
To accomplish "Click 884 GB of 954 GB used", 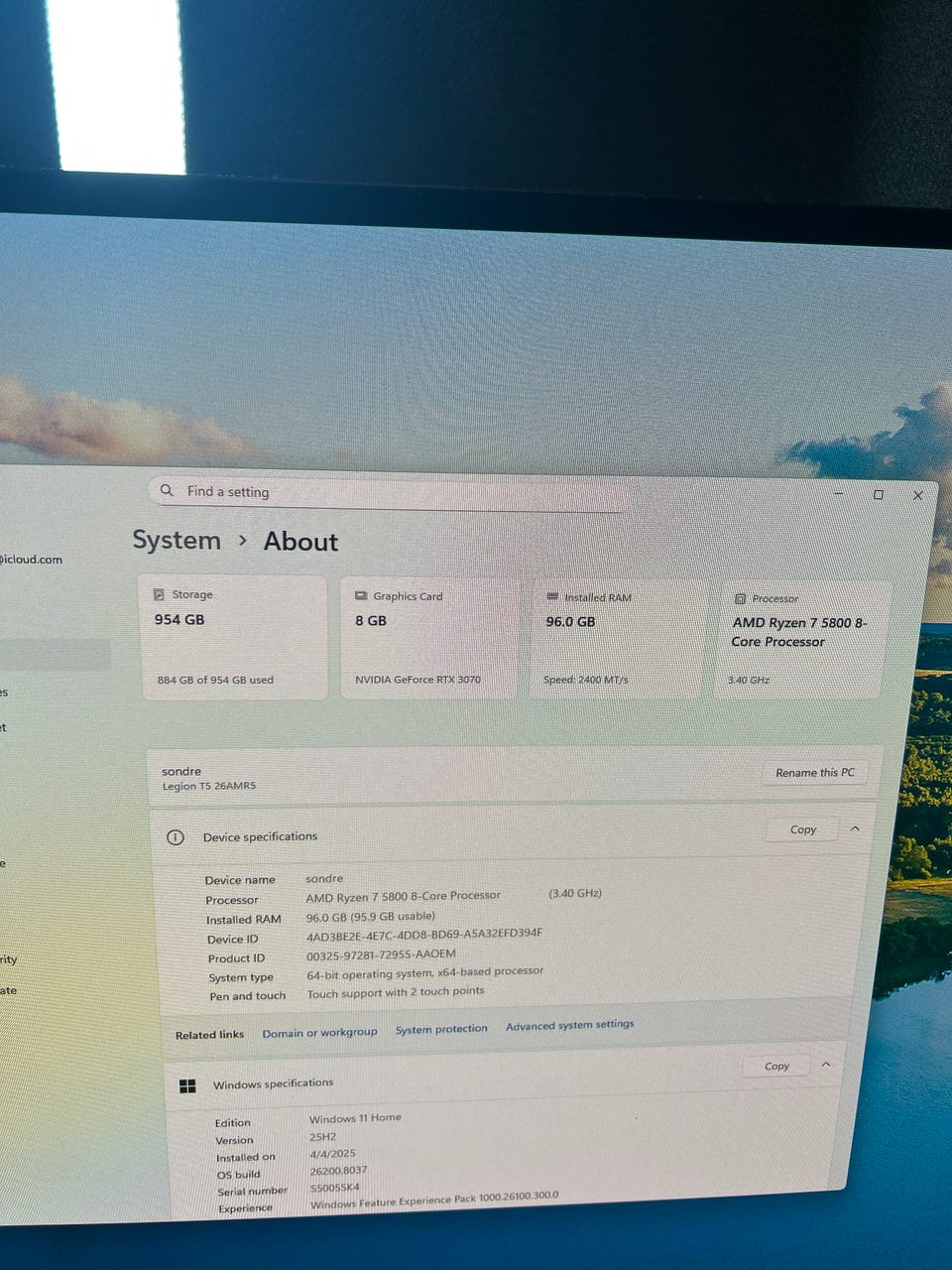I will 215,680.
